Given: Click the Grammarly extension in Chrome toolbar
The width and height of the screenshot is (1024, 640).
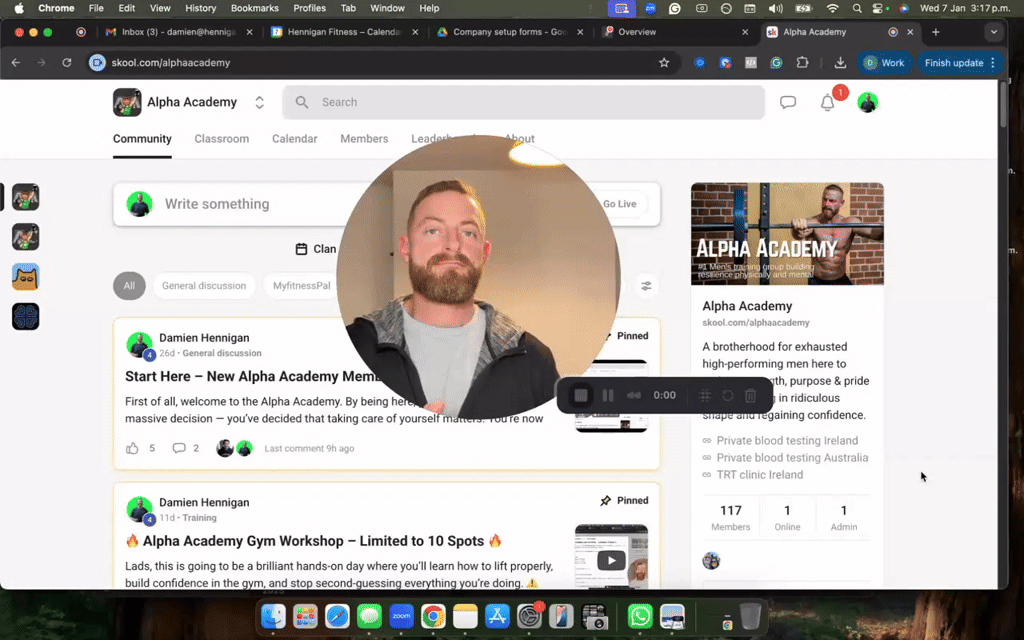Looking at the screenshot, I should [776, 63].
